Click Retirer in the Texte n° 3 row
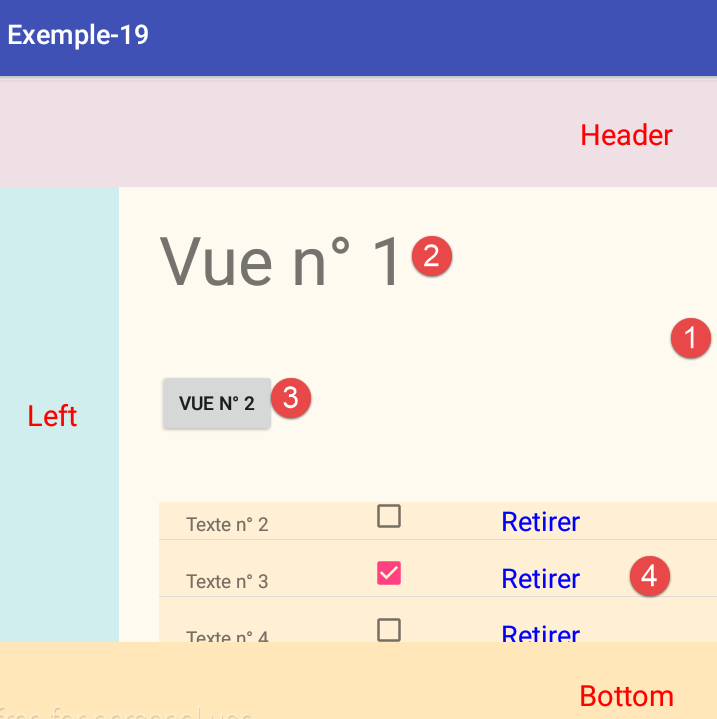The width and height of the screenshot is (717, 719). [540, 578]
